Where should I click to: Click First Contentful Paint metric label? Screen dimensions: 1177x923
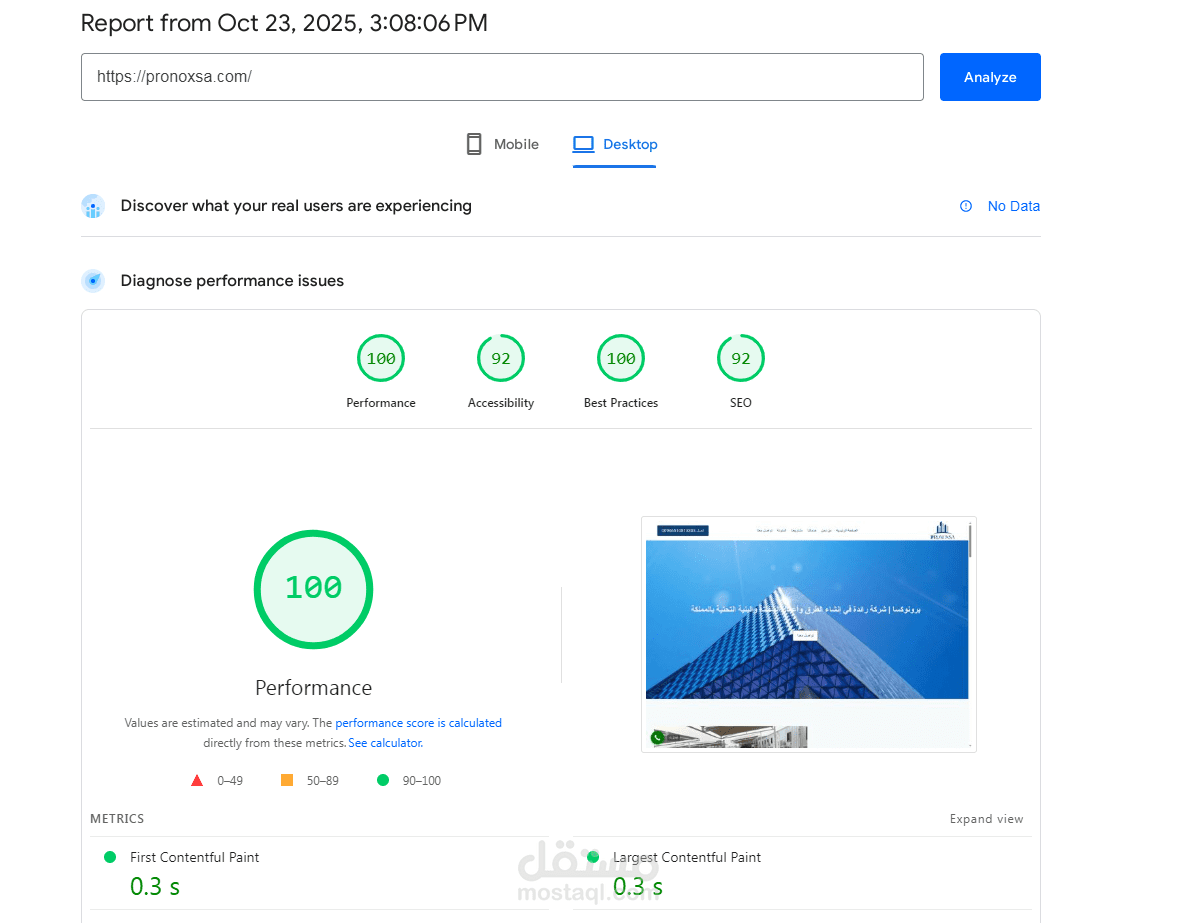tap(194, 857)
